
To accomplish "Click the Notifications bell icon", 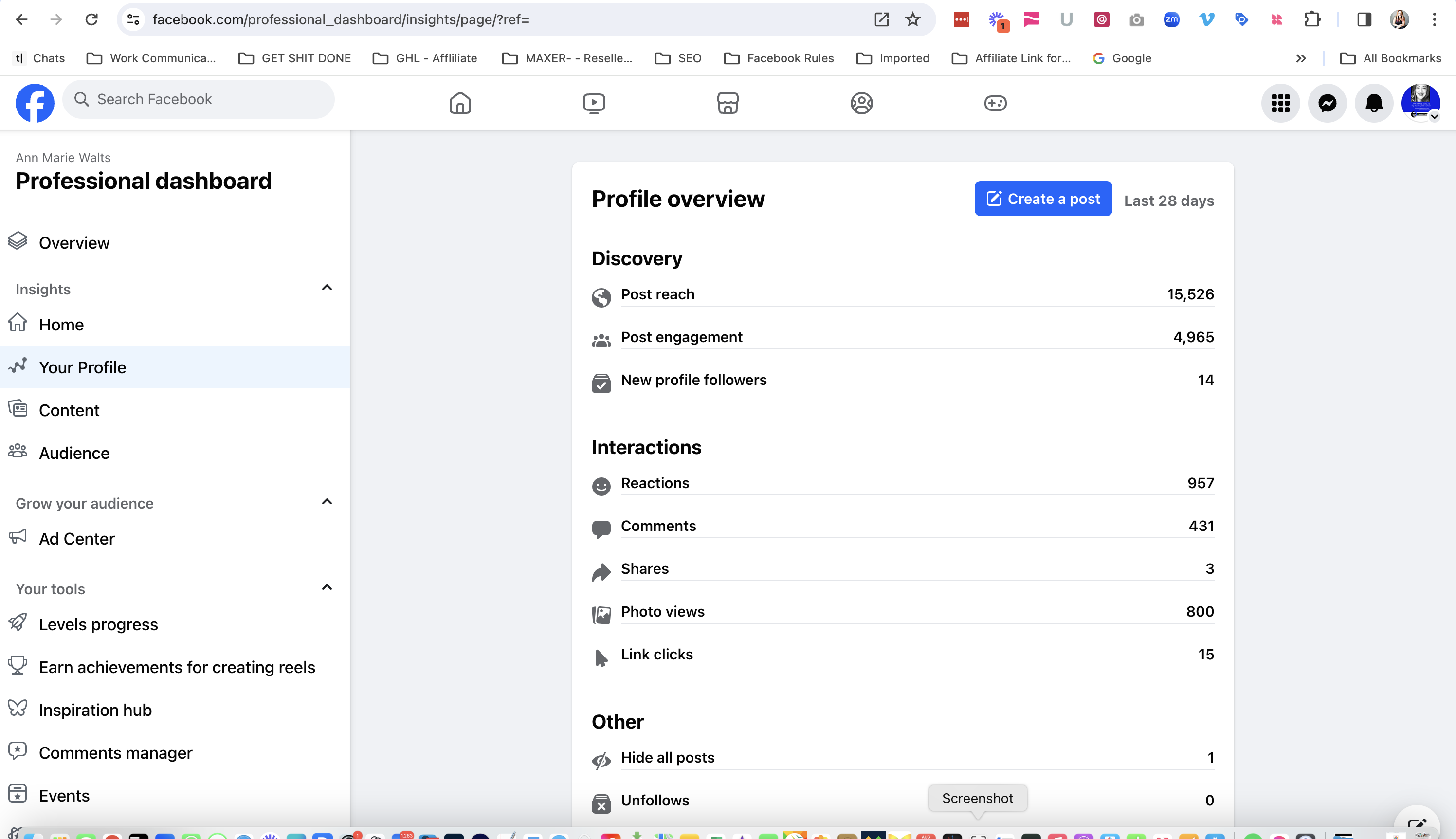I will 1373,102.
